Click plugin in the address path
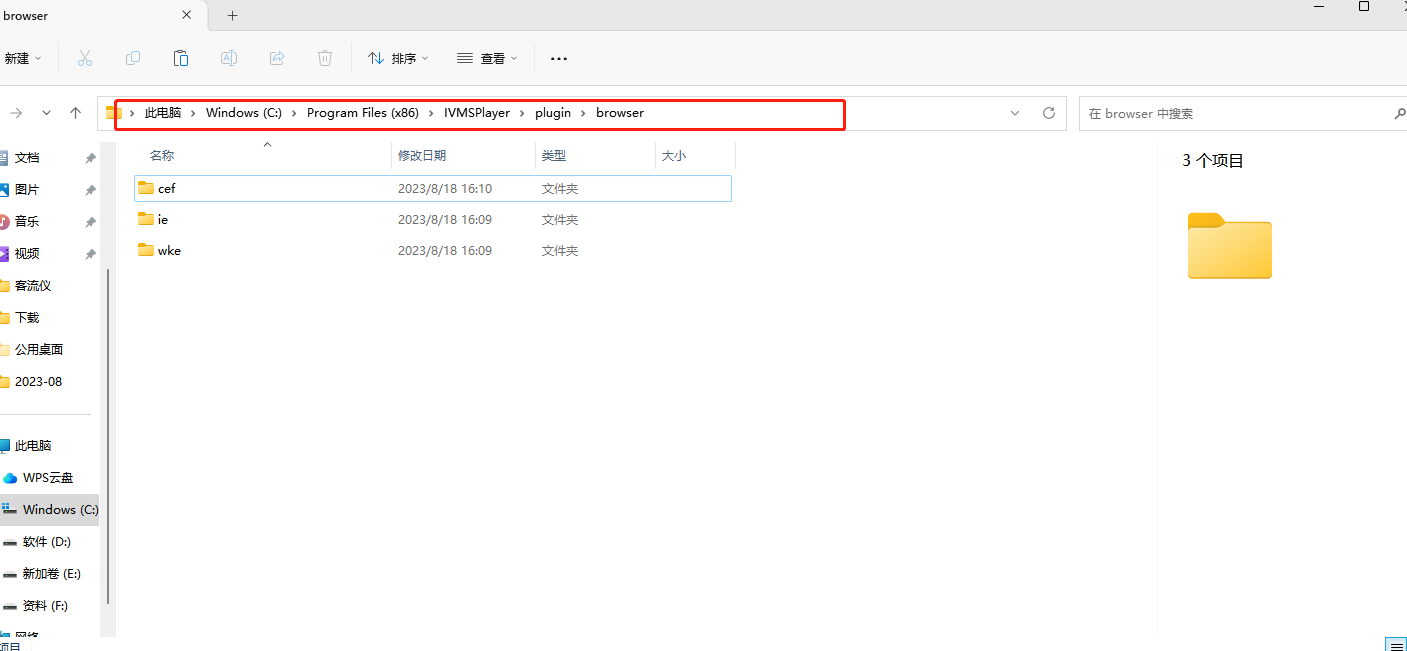Image resolution: width=1407 pixels, height=651 pixels. click(553, 113)
